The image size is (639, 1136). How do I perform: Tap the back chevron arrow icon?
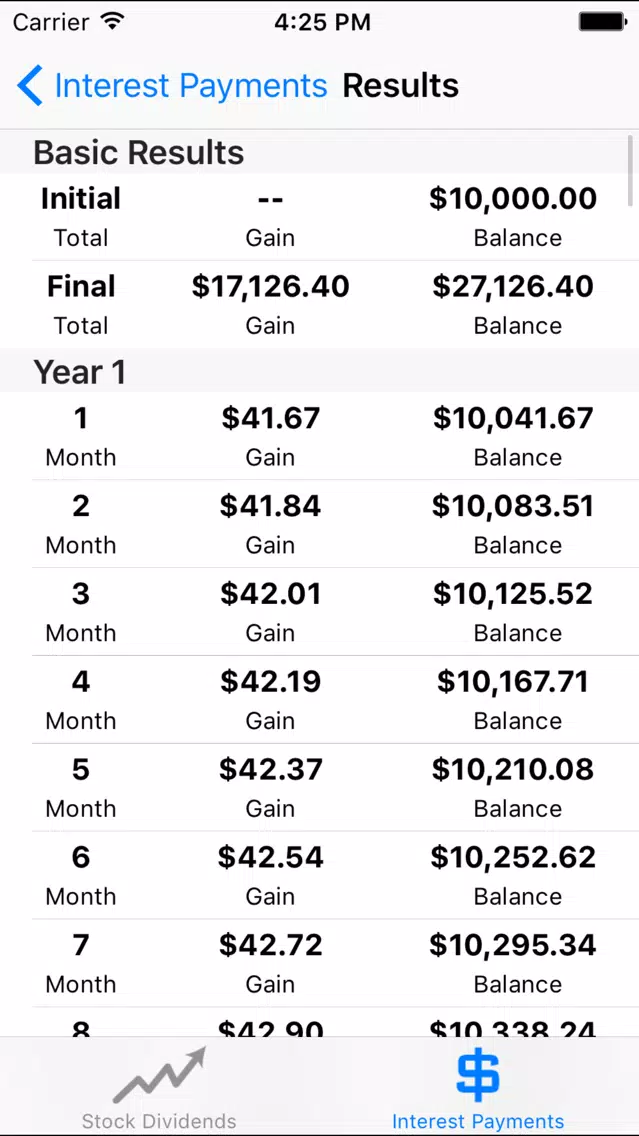tap(30, 85)
